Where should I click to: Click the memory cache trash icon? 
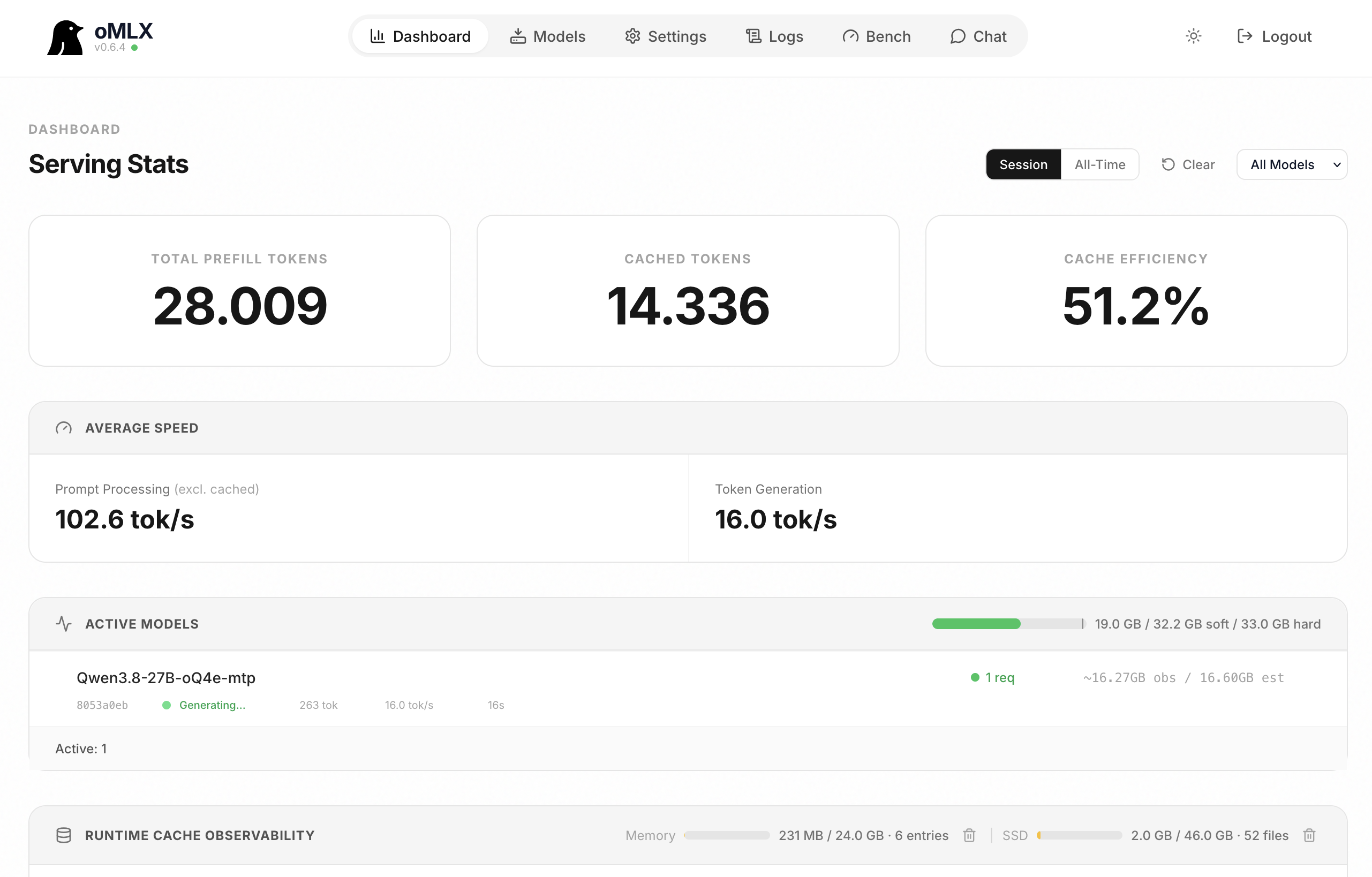(x=969, y=835)
